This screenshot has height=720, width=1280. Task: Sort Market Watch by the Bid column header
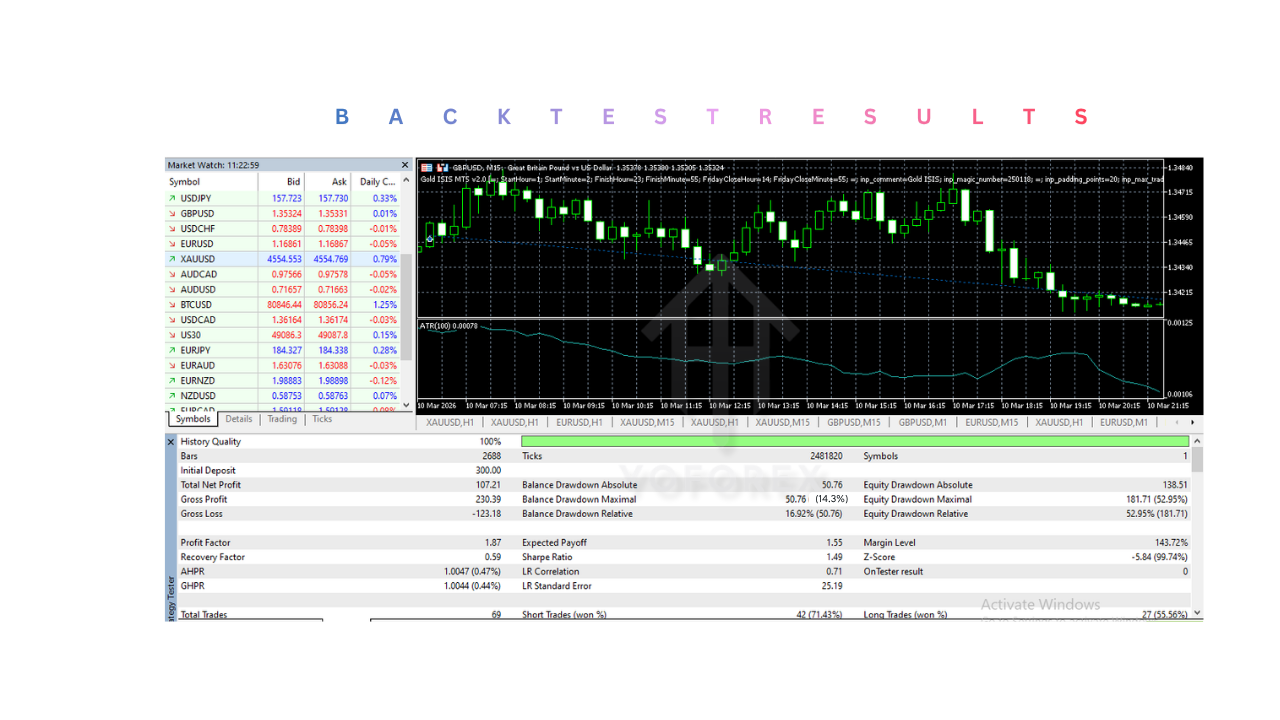click(x=281, y=182)
